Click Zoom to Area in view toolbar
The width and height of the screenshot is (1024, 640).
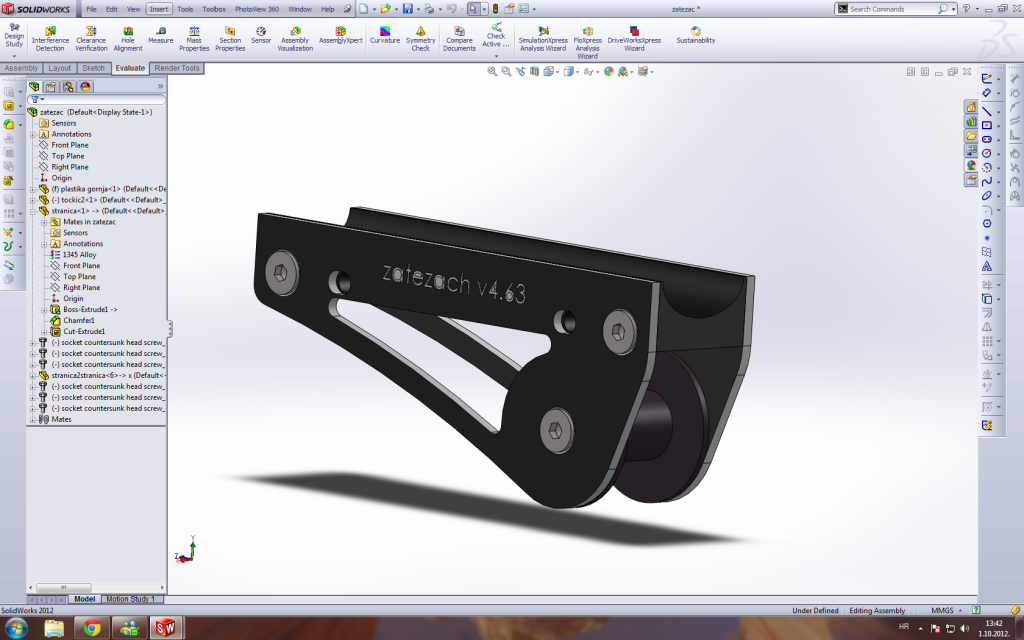point(506,71)
